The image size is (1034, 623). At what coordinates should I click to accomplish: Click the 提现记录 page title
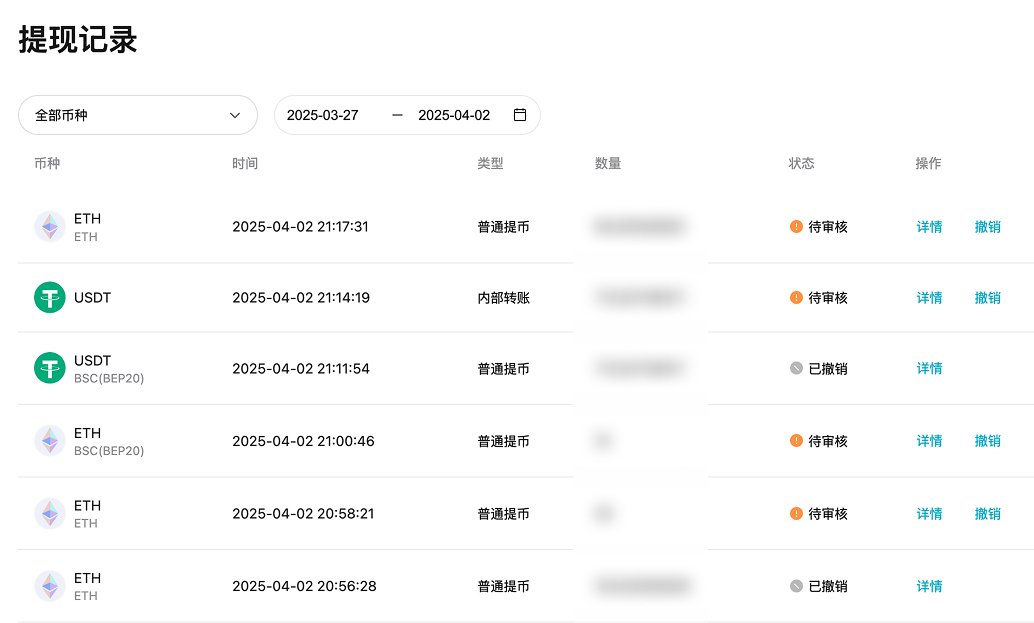77,40
